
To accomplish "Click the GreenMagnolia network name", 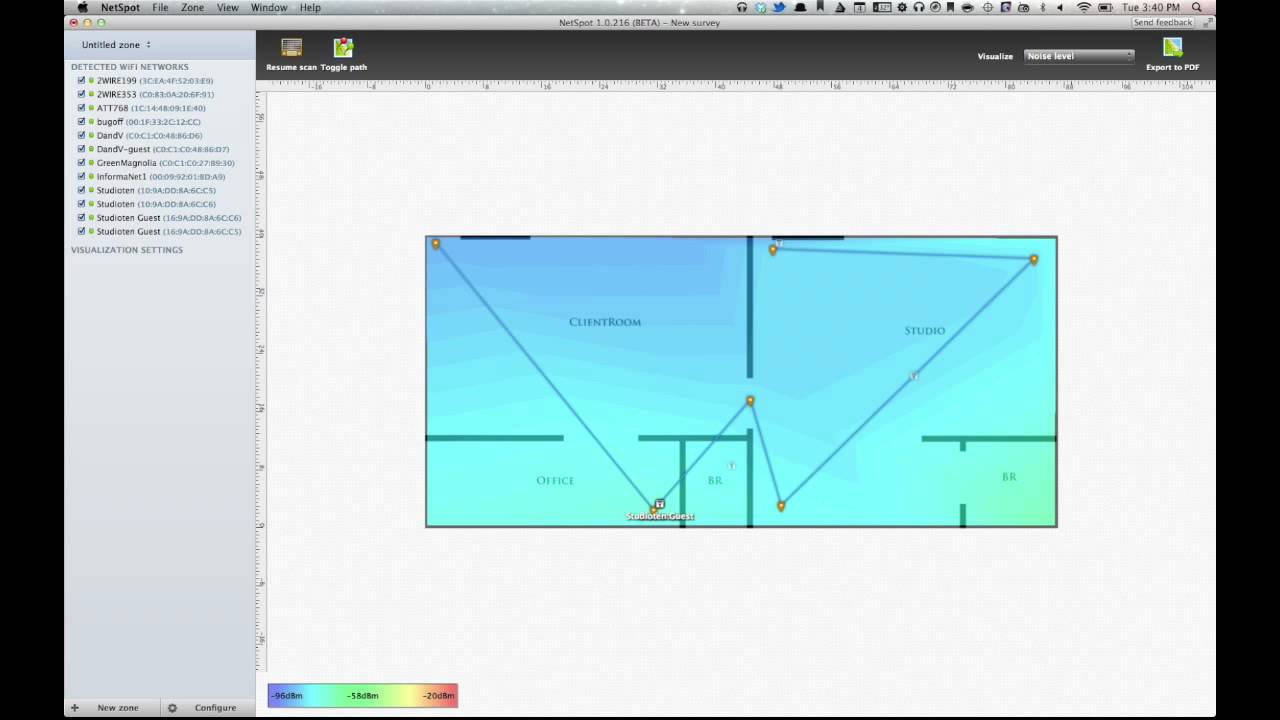I will [126, 163].
